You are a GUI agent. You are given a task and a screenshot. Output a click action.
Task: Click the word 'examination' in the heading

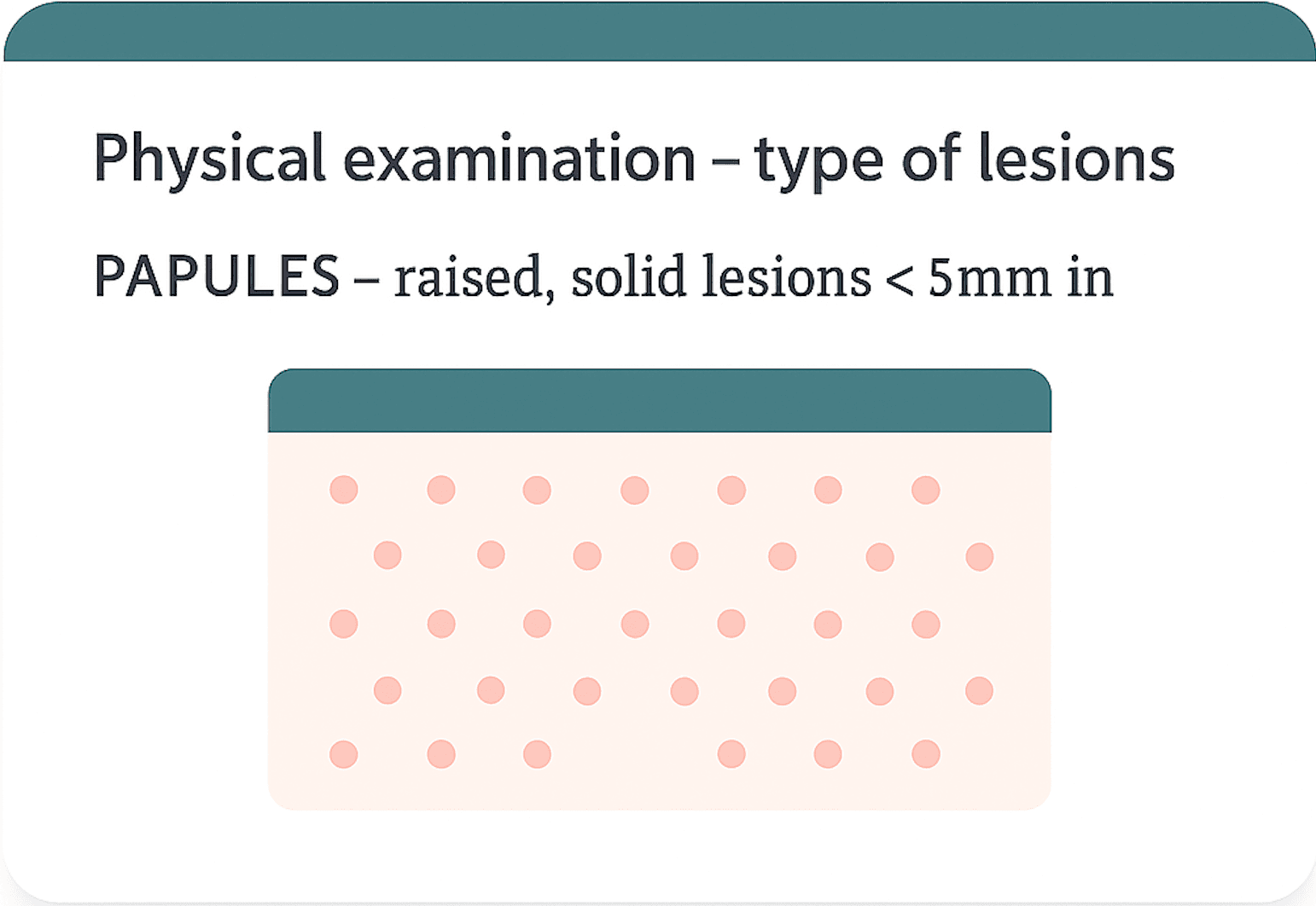coord(519,159)
